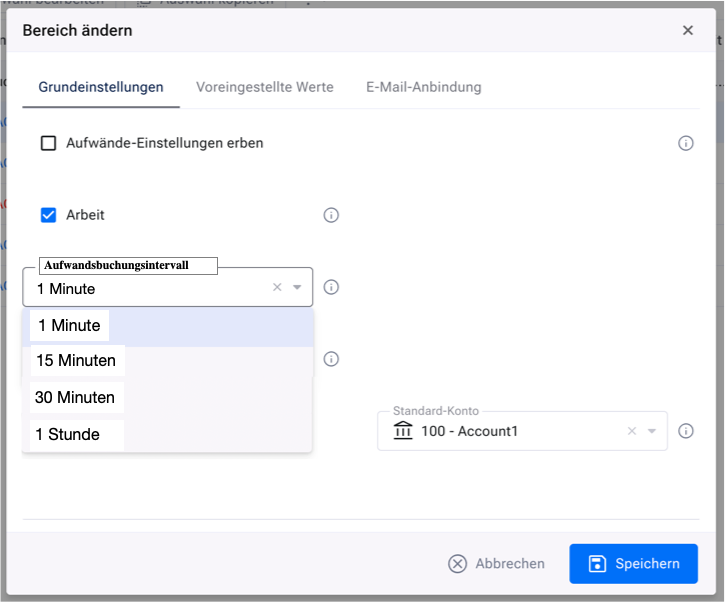Select 15 Minuten from interval list

tap(76, 361)
